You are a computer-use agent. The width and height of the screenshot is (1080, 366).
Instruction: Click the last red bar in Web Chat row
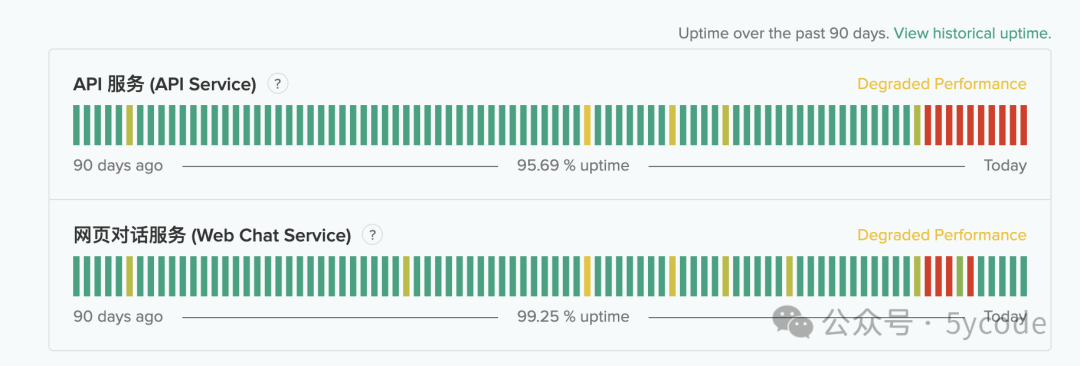point(970,276)
